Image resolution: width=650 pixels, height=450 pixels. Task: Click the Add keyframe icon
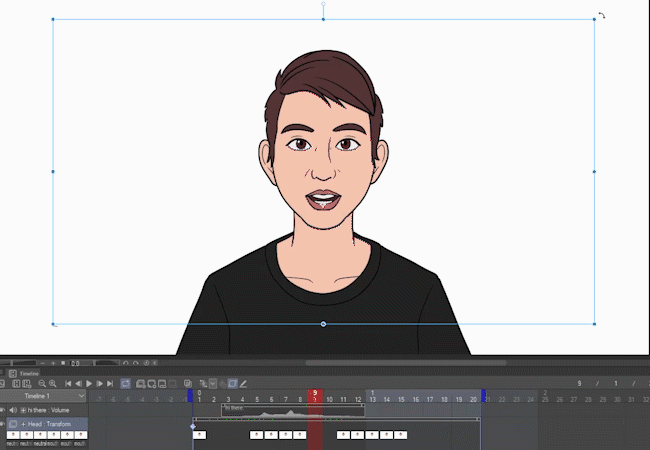[x=203, y=384]
